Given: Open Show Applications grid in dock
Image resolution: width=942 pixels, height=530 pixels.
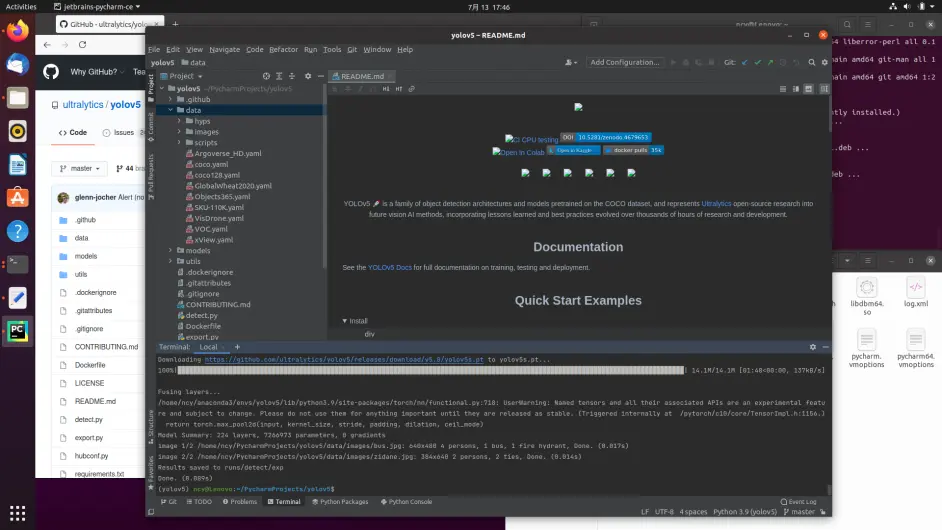Looking at the screenshot, I should click(17, 513).
